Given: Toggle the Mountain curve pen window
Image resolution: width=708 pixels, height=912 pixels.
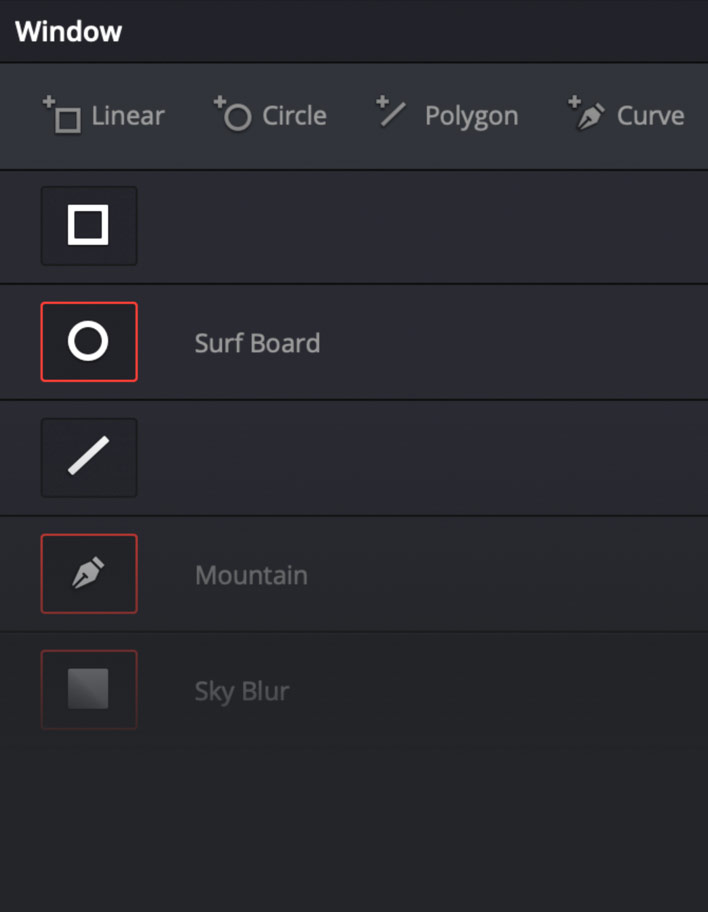Looking at the screenshot, I should (89, 574).
